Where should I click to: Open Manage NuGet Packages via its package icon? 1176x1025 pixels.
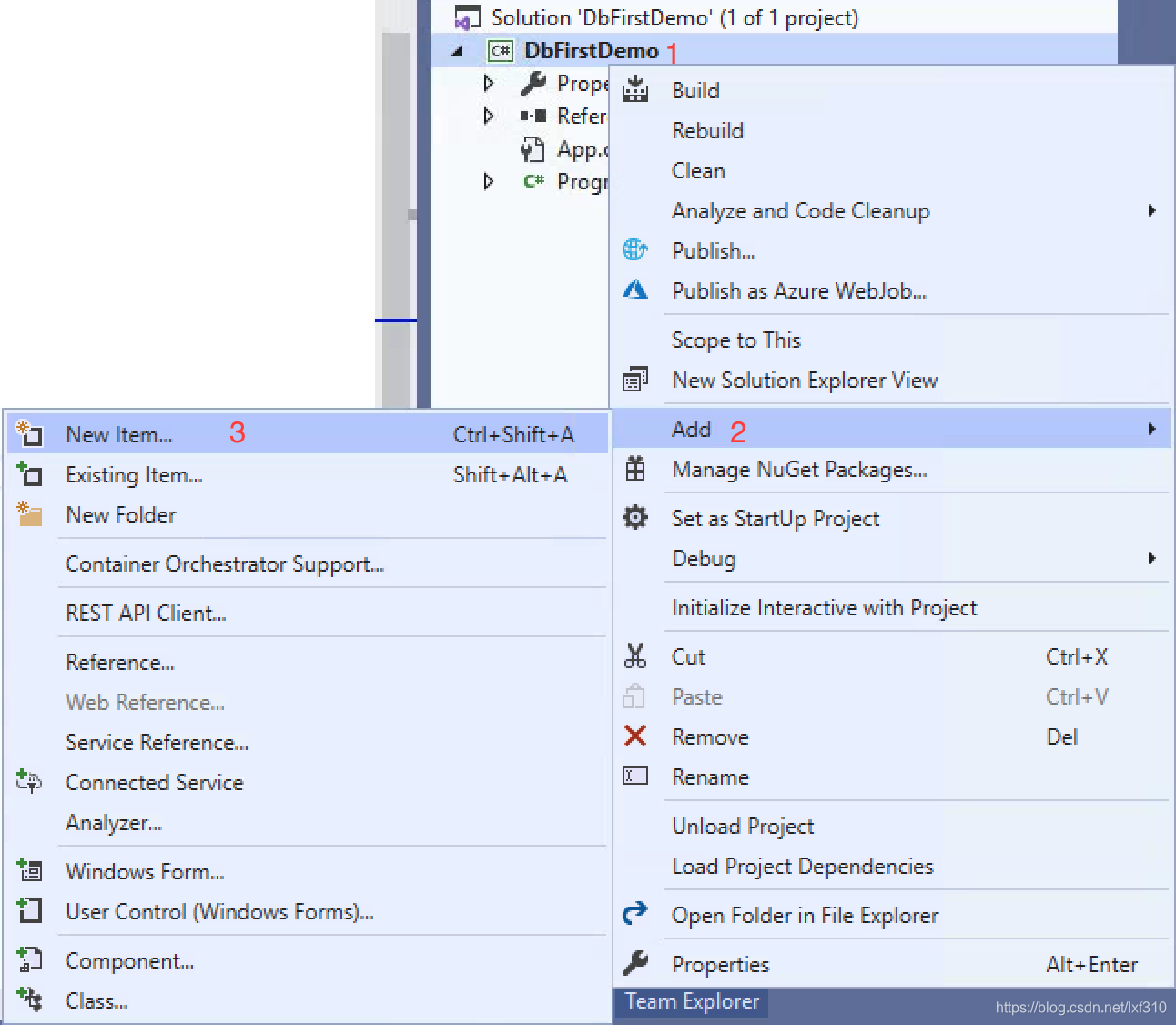click(x=634, y=469)
